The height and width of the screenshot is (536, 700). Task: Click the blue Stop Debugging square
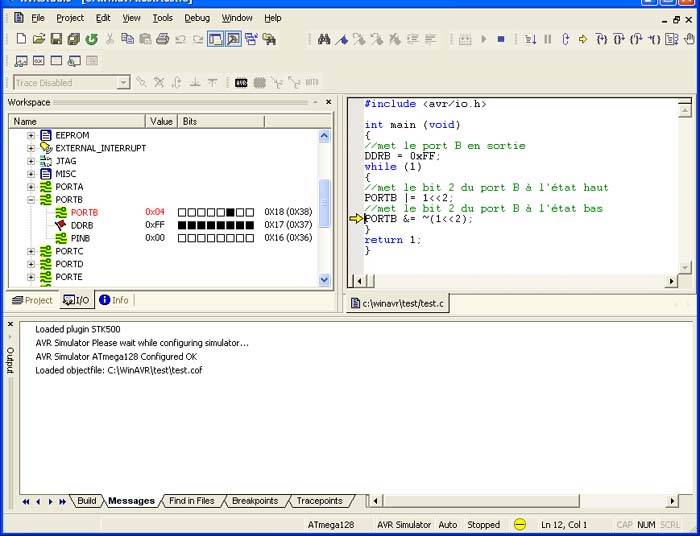[x=501, y=39]
